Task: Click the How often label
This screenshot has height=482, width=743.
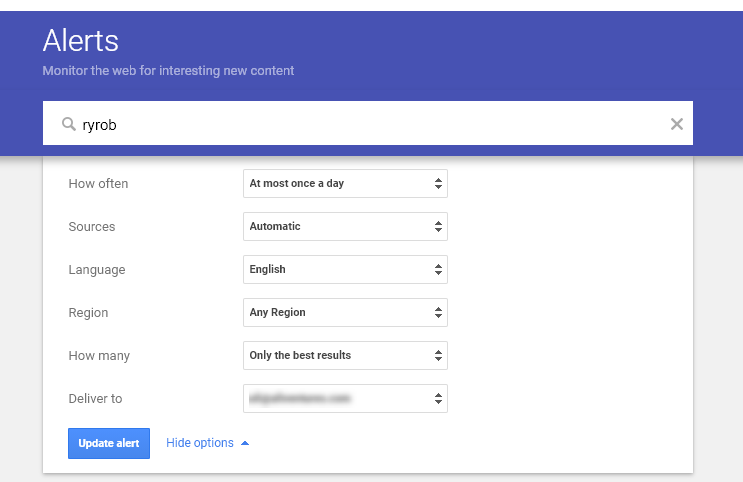Action: [x=98, y=184]
